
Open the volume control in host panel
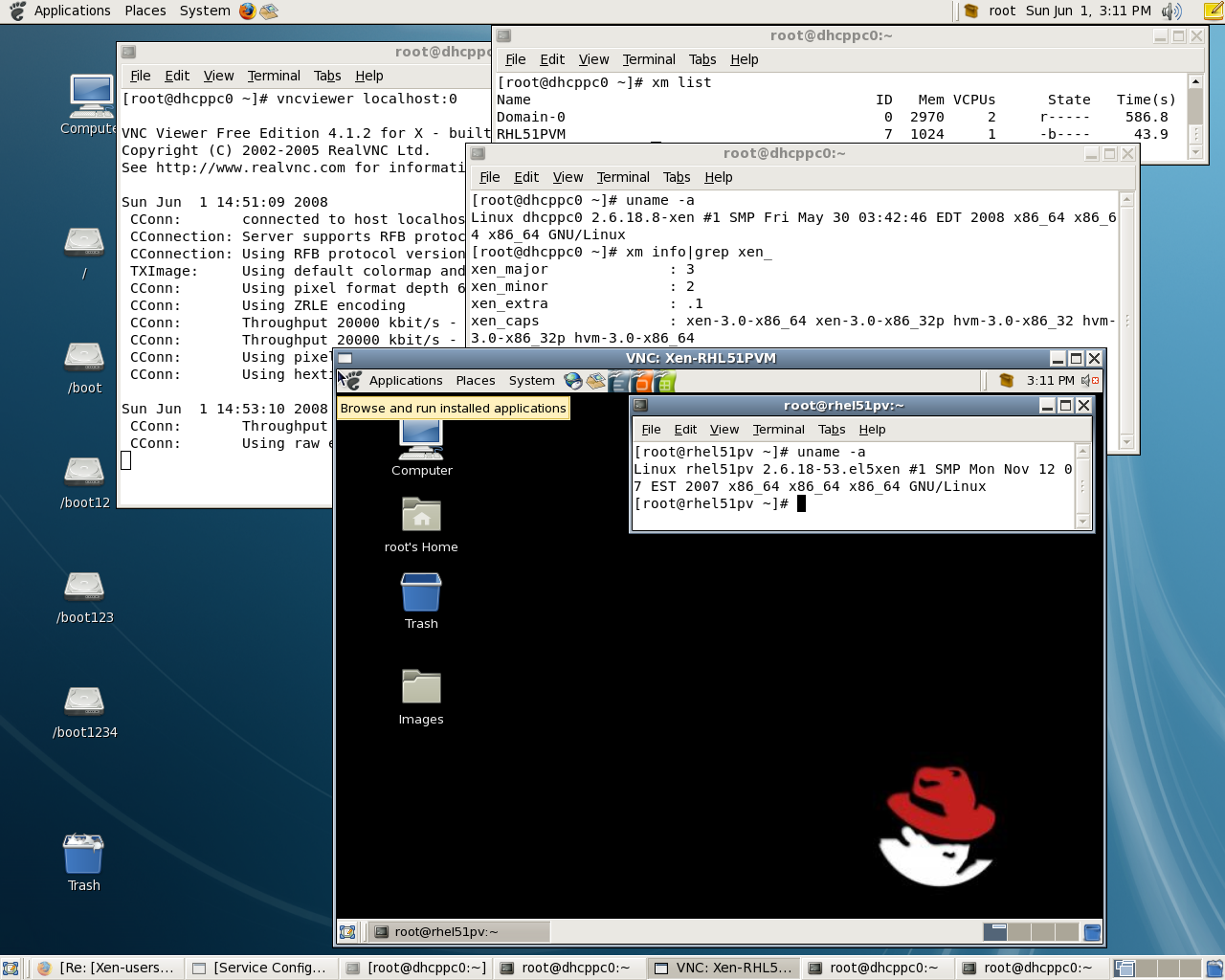1171,11
